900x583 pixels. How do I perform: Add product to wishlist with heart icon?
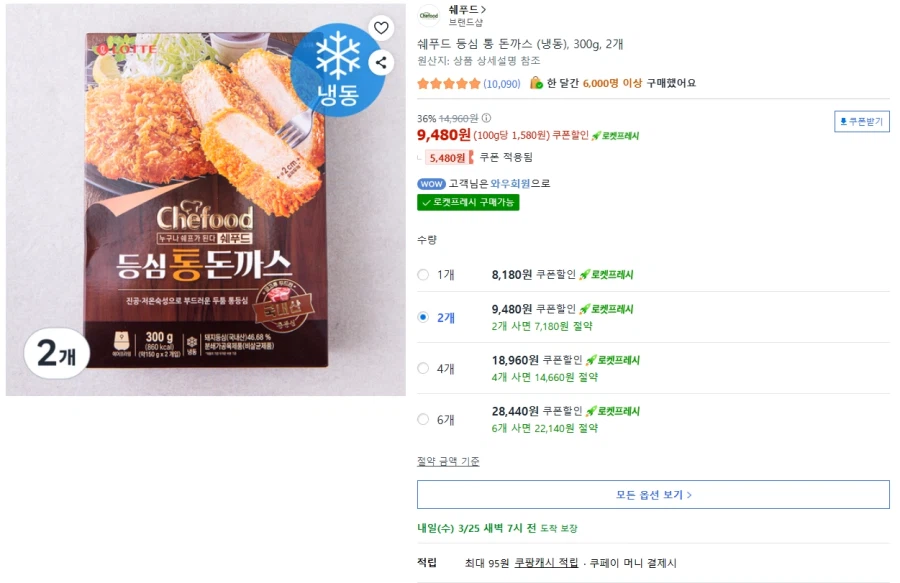(380, 28)
